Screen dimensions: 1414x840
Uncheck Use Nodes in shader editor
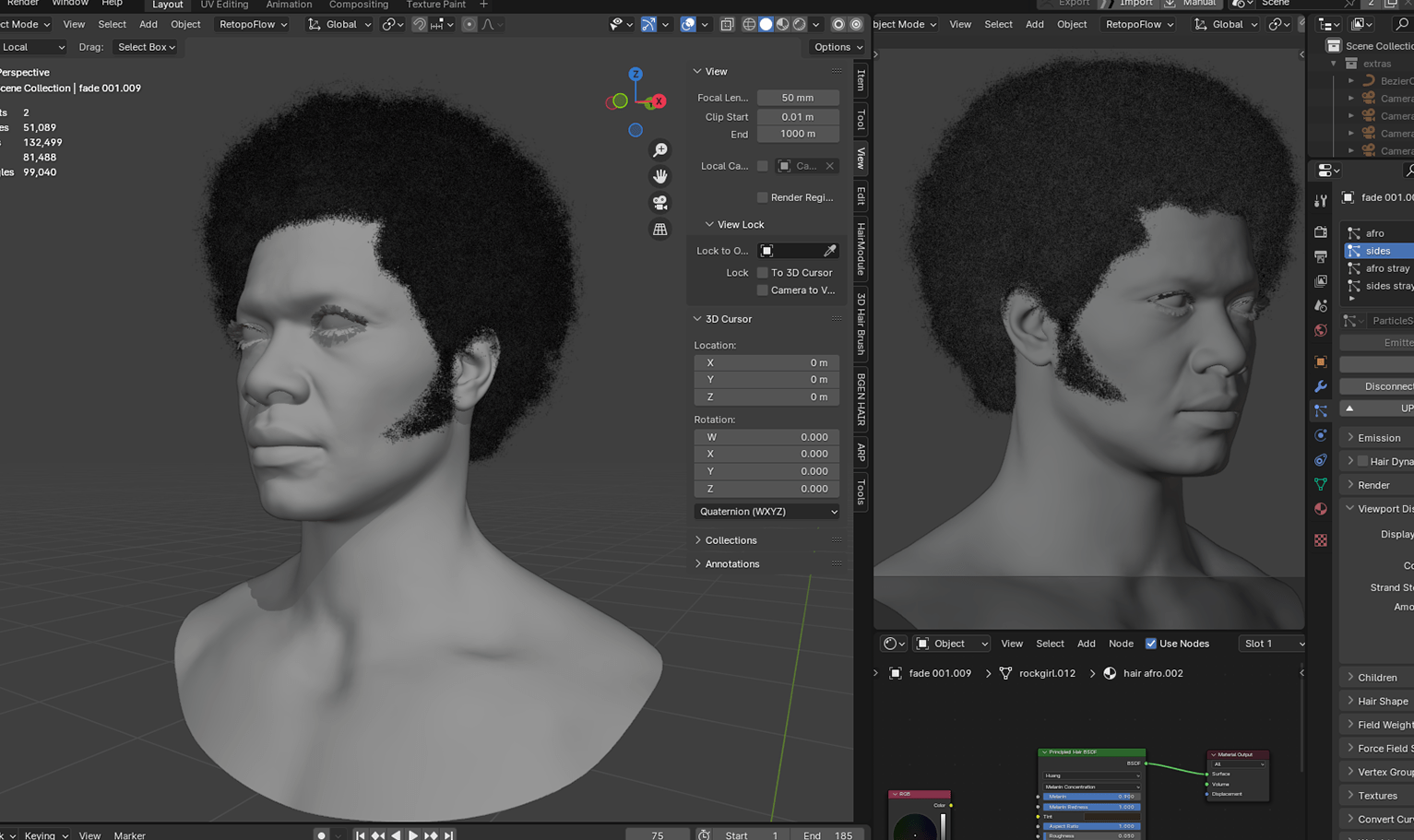(1150, 644)
